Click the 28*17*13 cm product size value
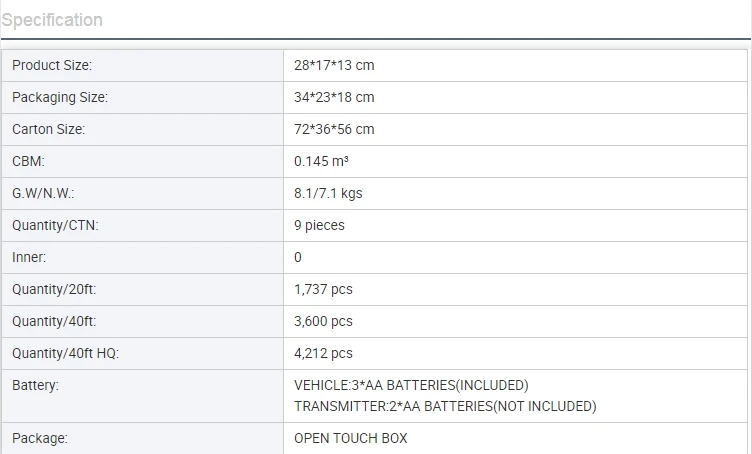This screenshot has width=752, height=454. point(334,65)
